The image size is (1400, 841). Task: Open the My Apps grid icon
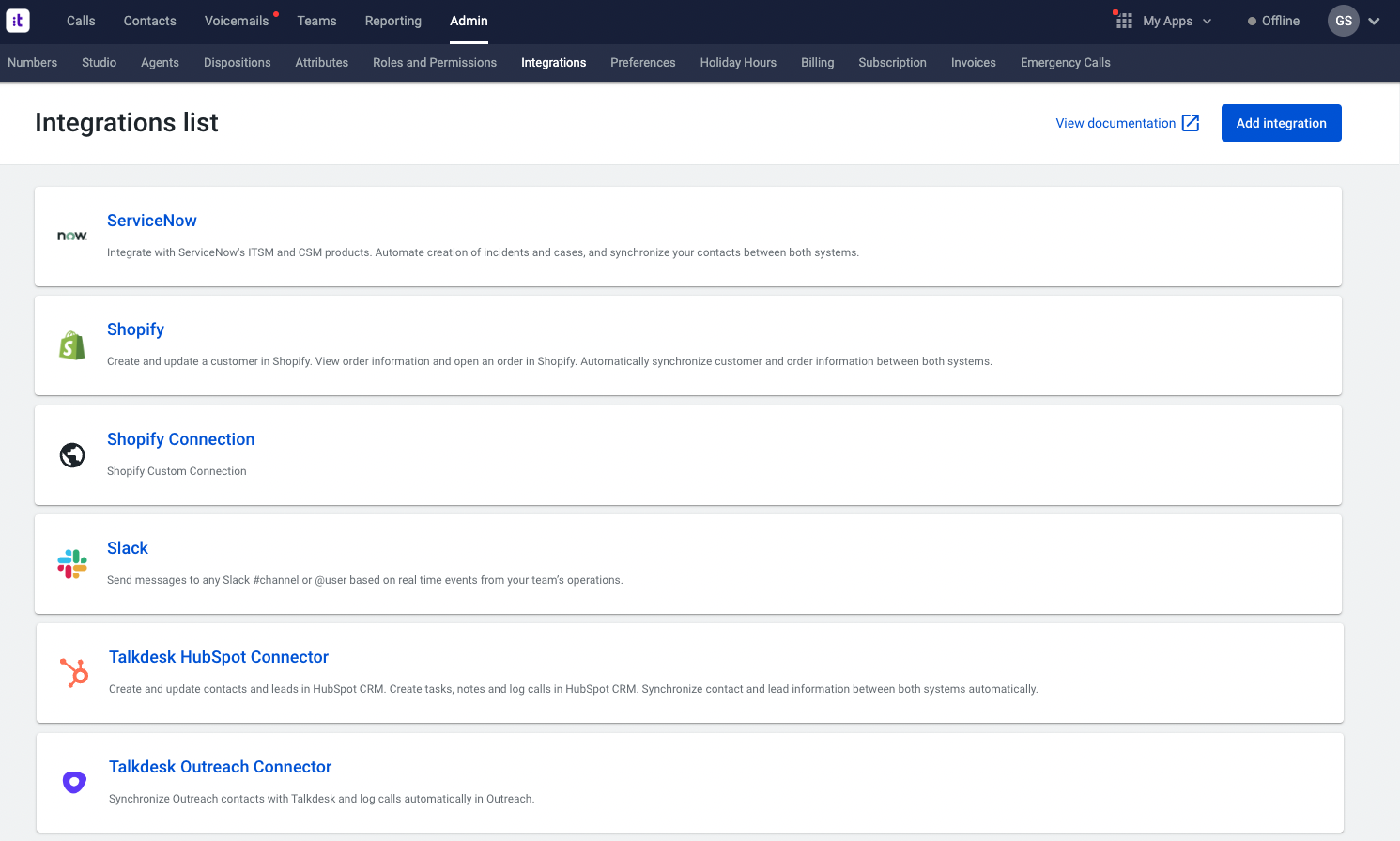pos(1124,21)
